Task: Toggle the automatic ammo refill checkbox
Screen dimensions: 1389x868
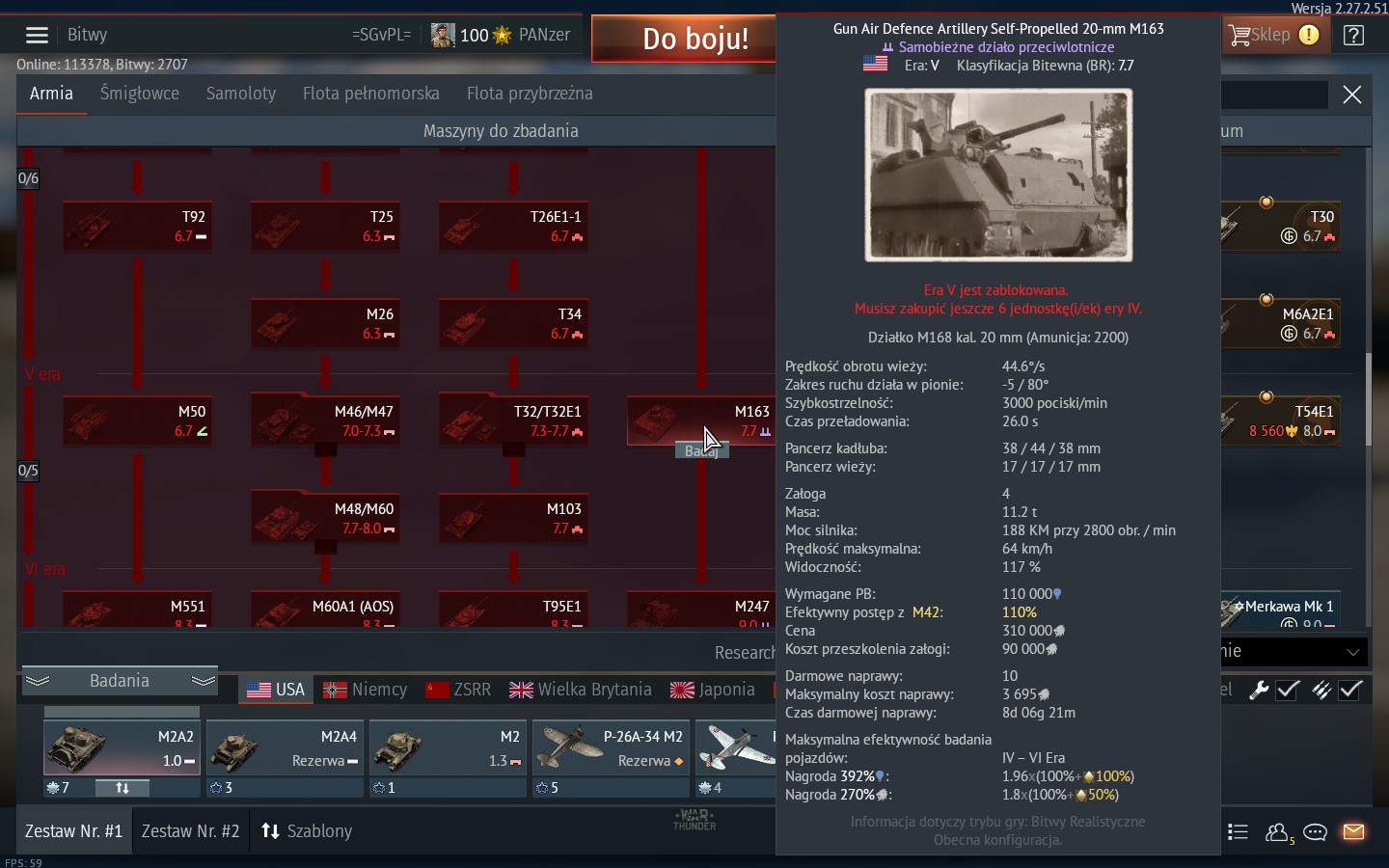Action: click(1350, 690)
